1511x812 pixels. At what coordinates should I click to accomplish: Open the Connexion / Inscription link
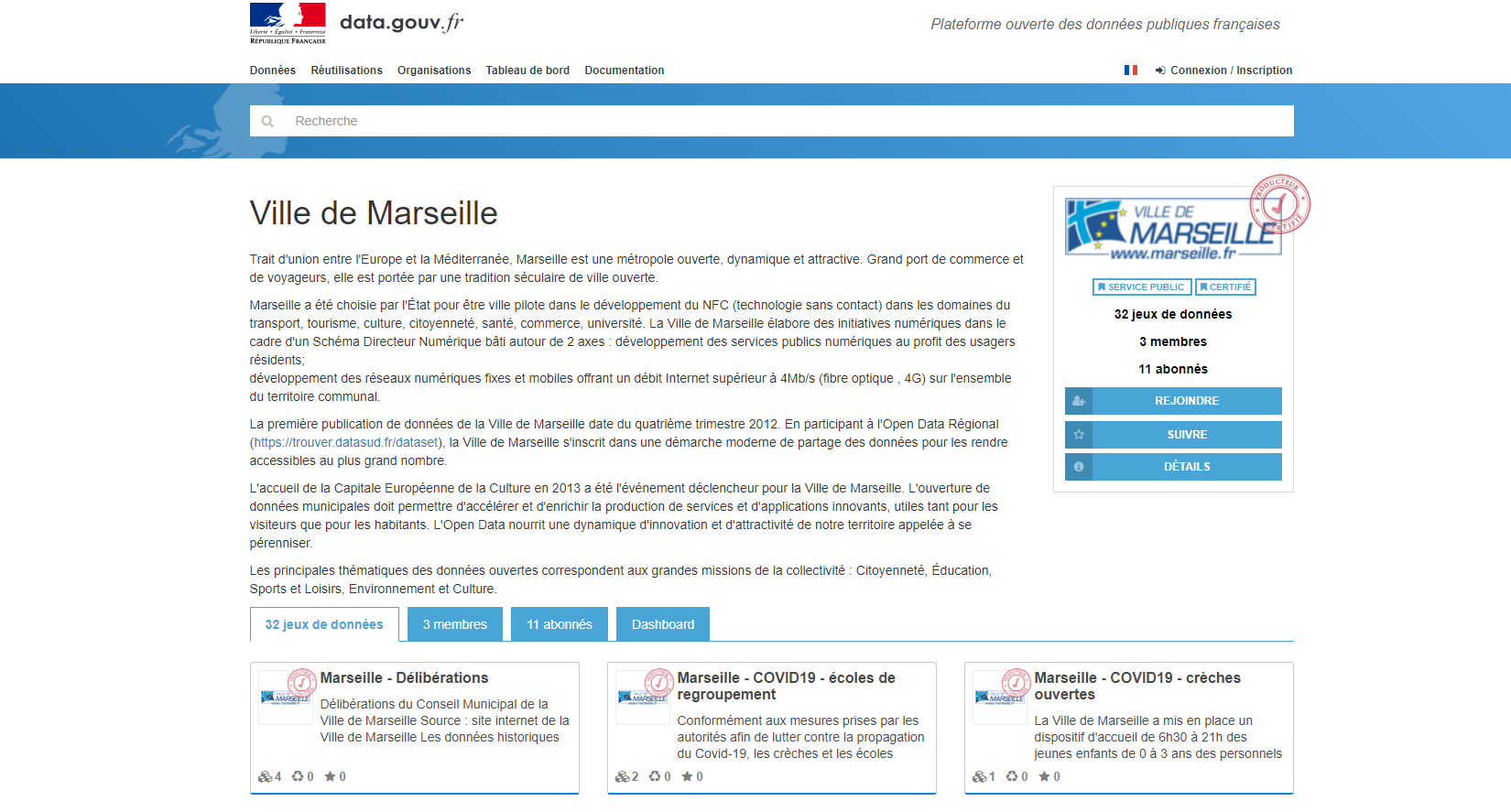1230,70
